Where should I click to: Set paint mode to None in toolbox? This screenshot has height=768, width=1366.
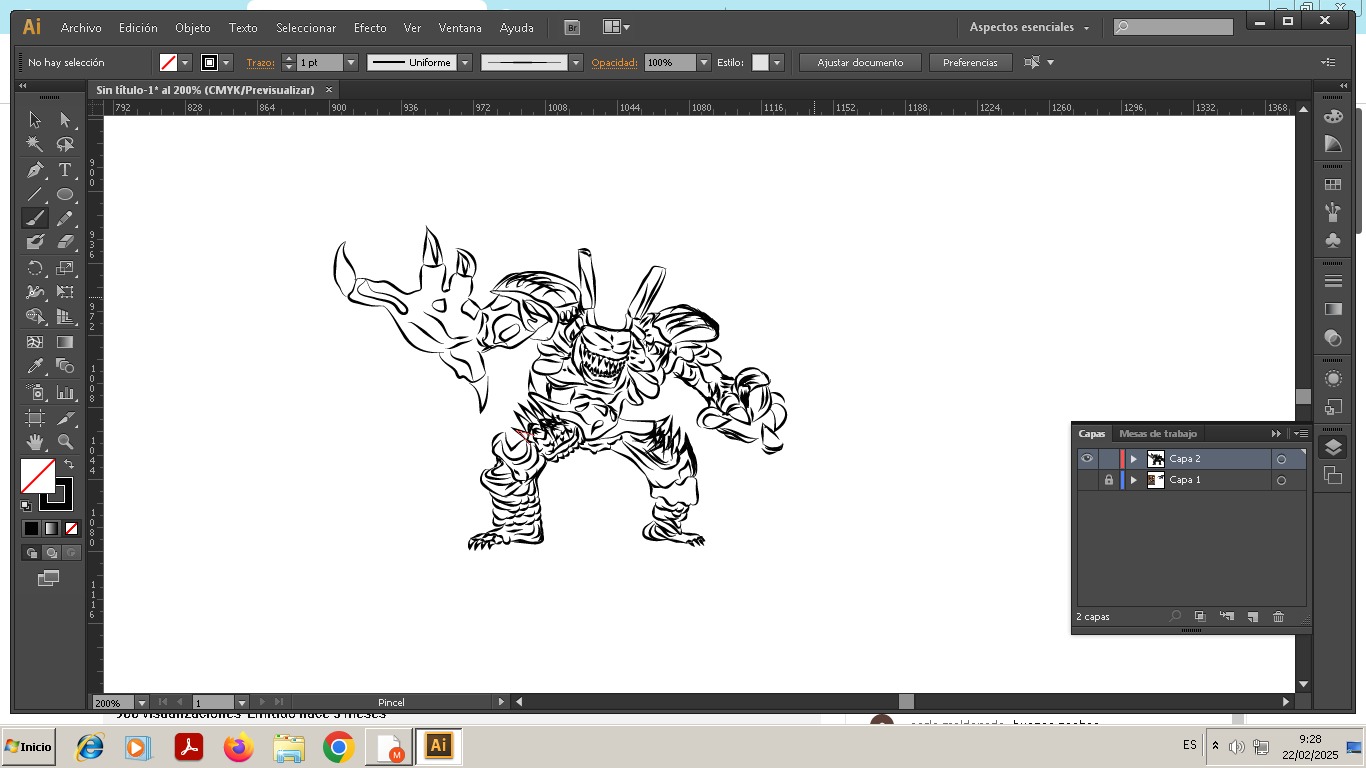click(x=71, y=528)
